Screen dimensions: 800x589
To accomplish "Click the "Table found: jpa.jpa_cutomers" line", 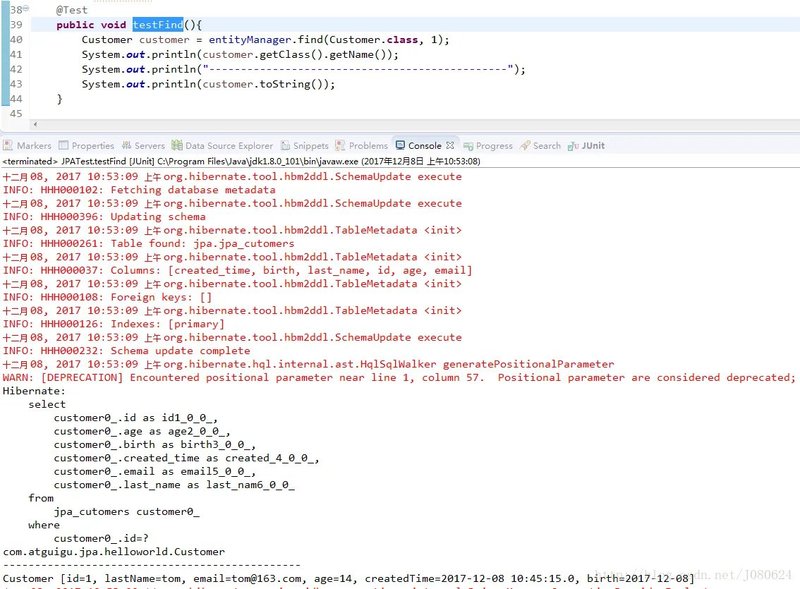I will pyautogui.click(x=148, y=243).
